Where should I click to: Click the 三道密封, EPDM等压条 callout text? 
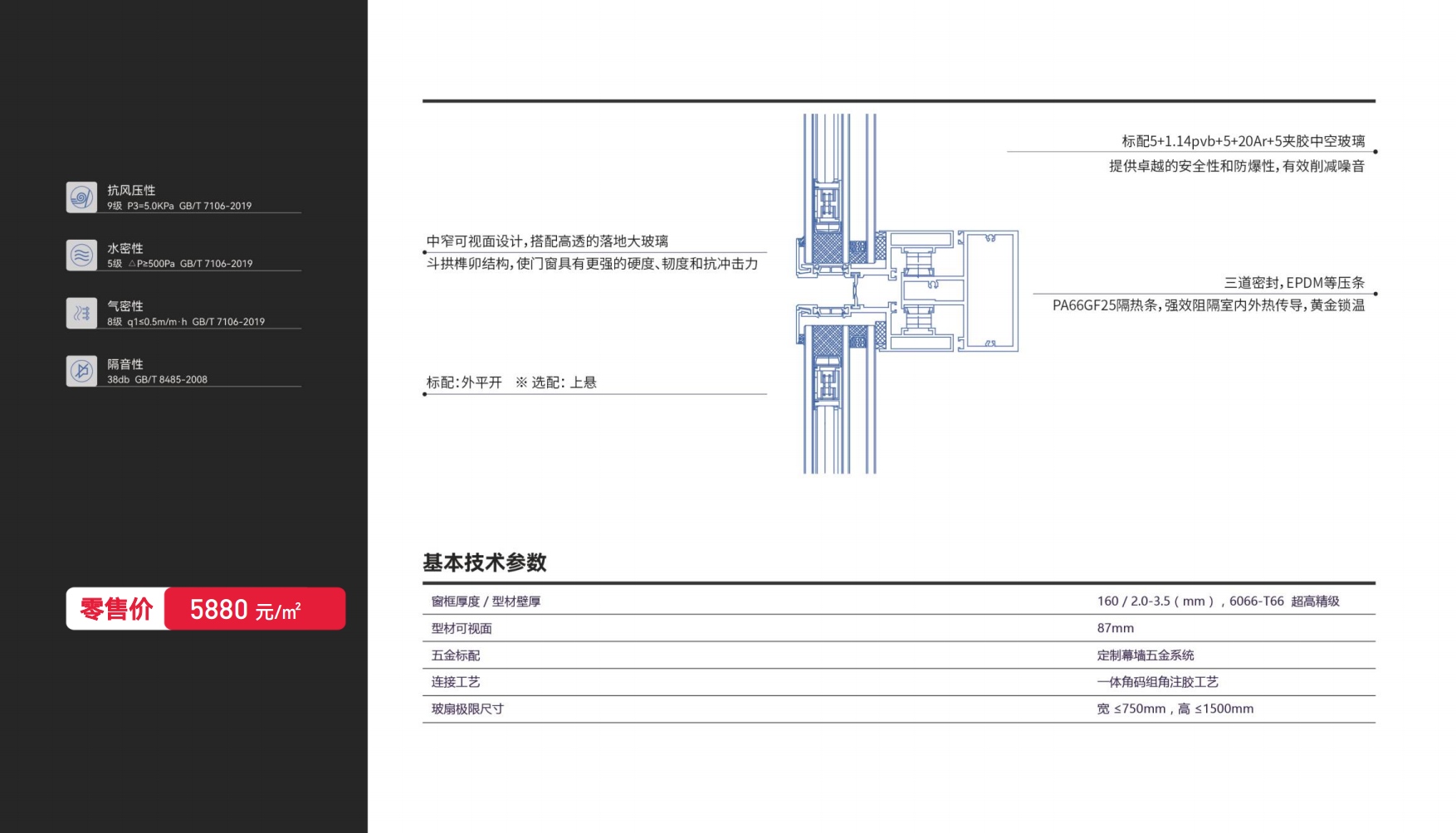pos(1293,283)
